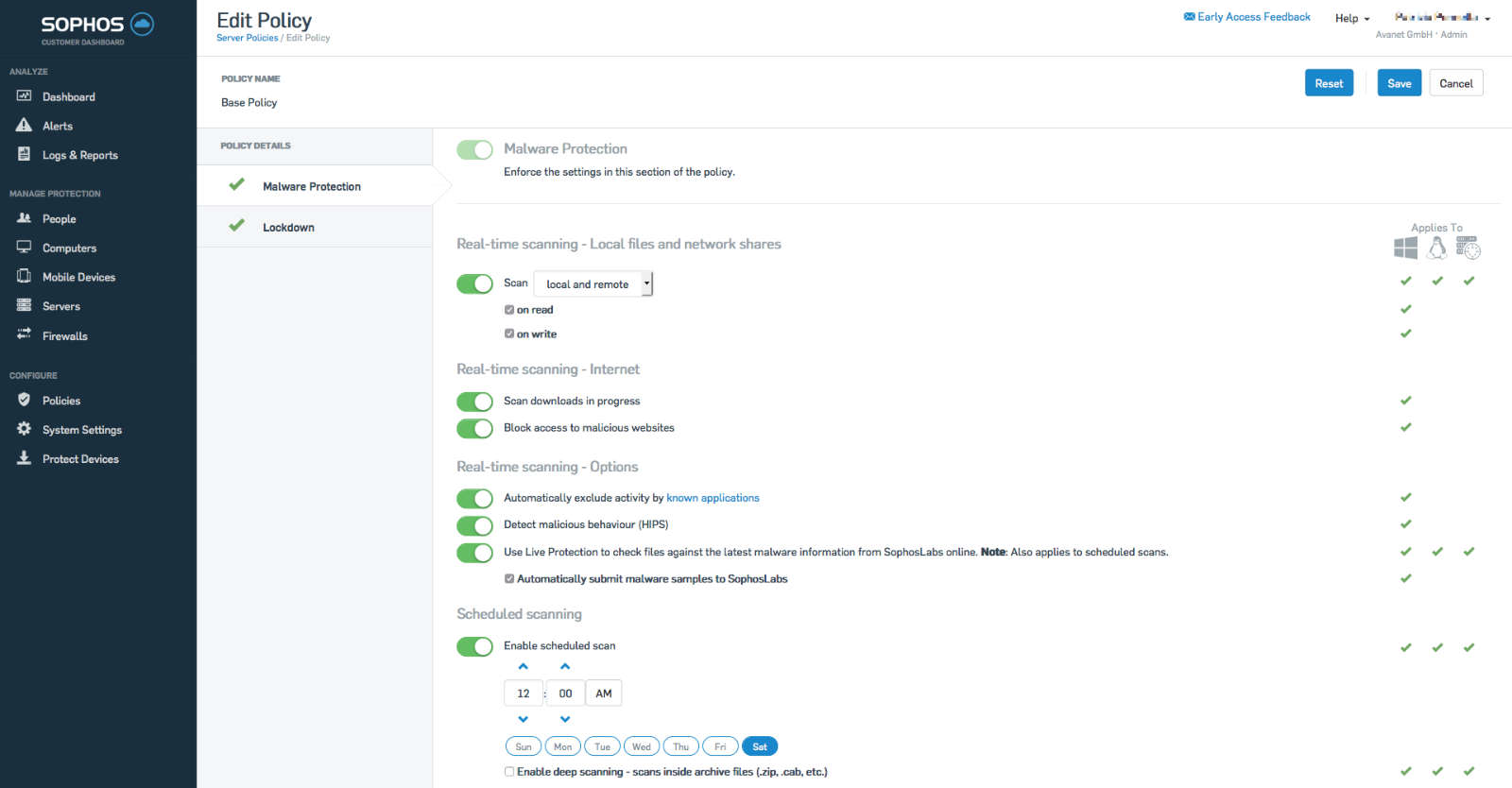The width and height of the screenshot is (1512, 788).
Task: Open Alerts via warning triangle icon
Action: pyautogui.click(x=25, y=126)
